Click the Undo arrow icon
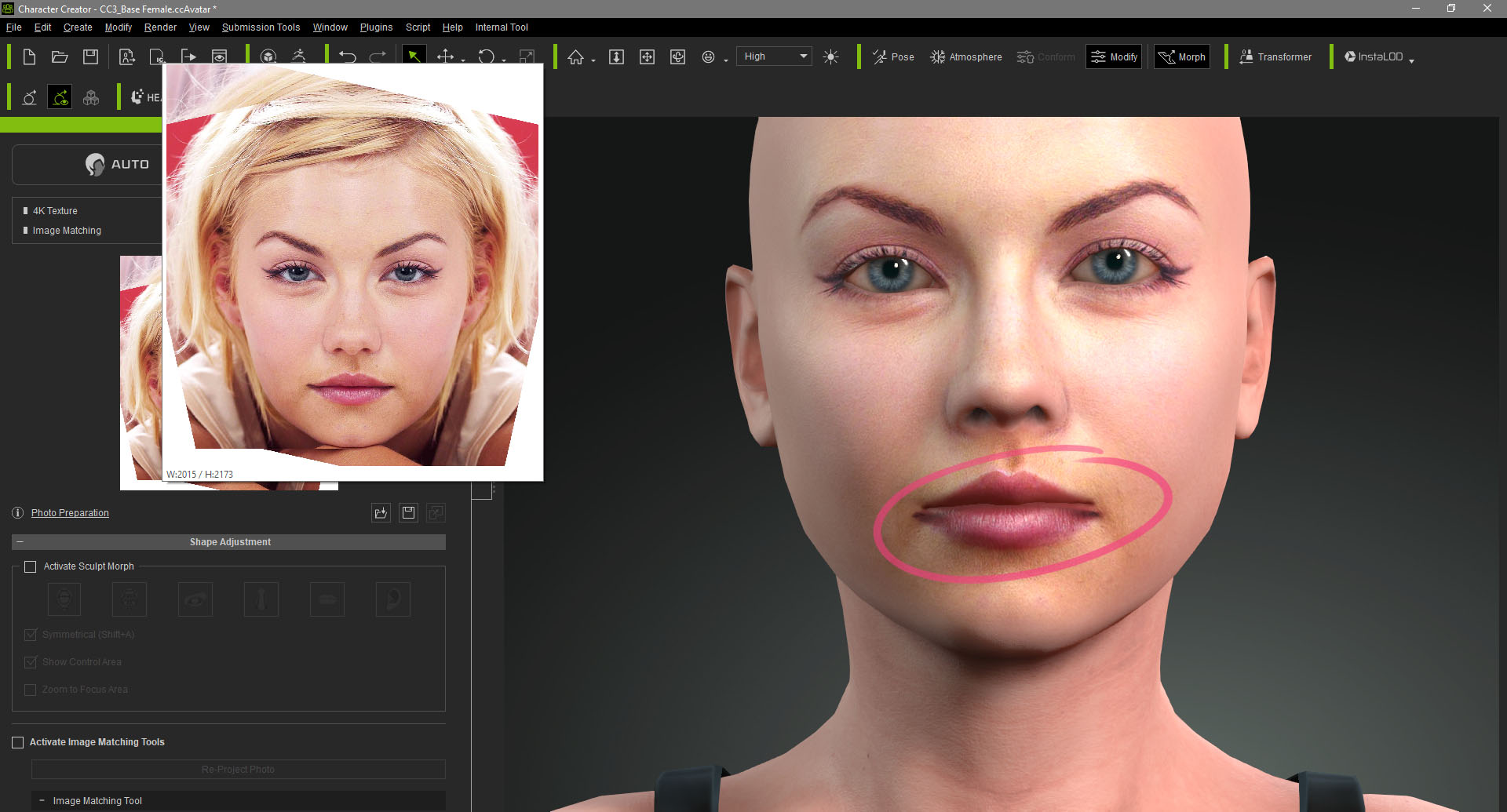The image size is (1507, 812). pos(347,56)
